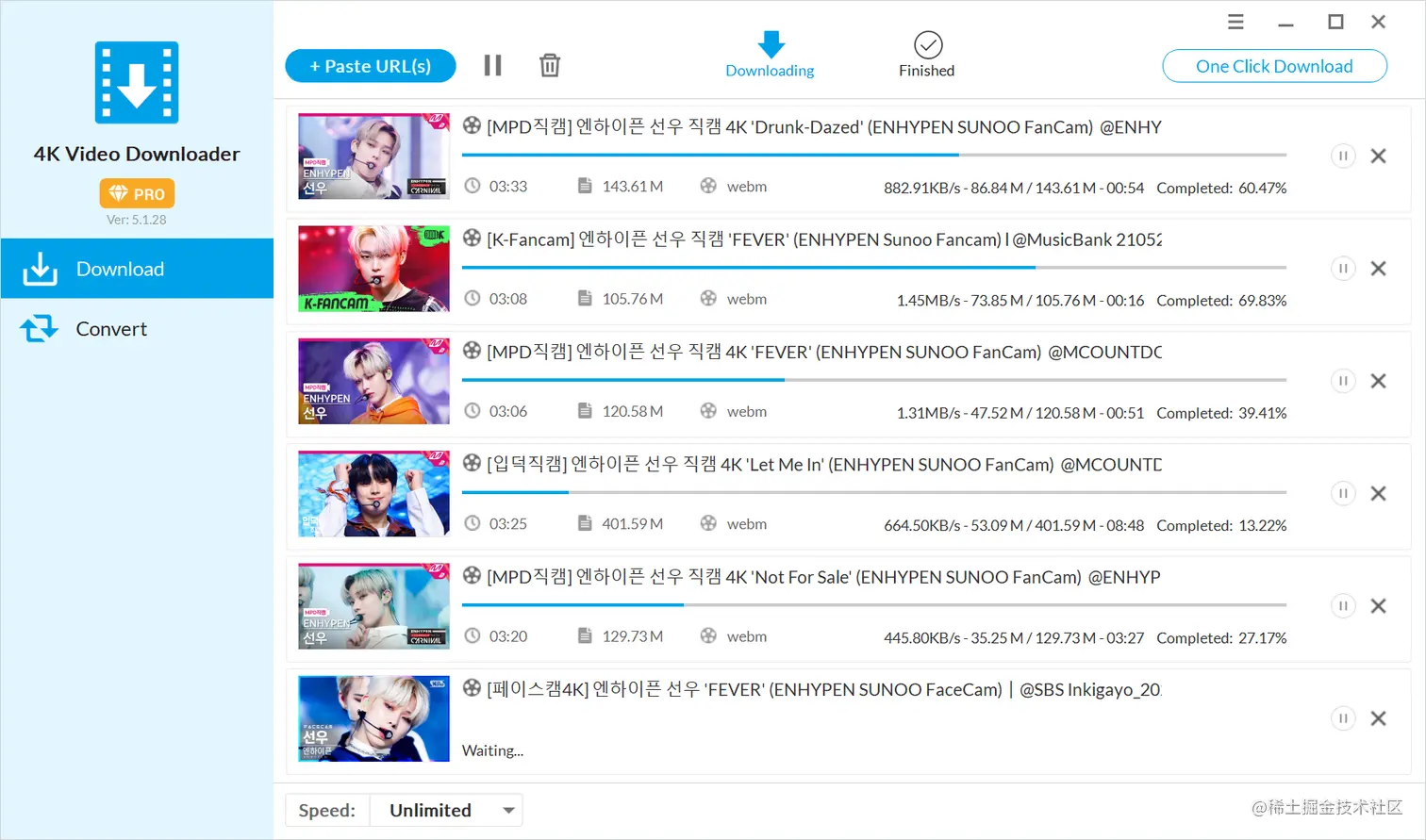Click the clock icon next to 03:08

(473, 298)
